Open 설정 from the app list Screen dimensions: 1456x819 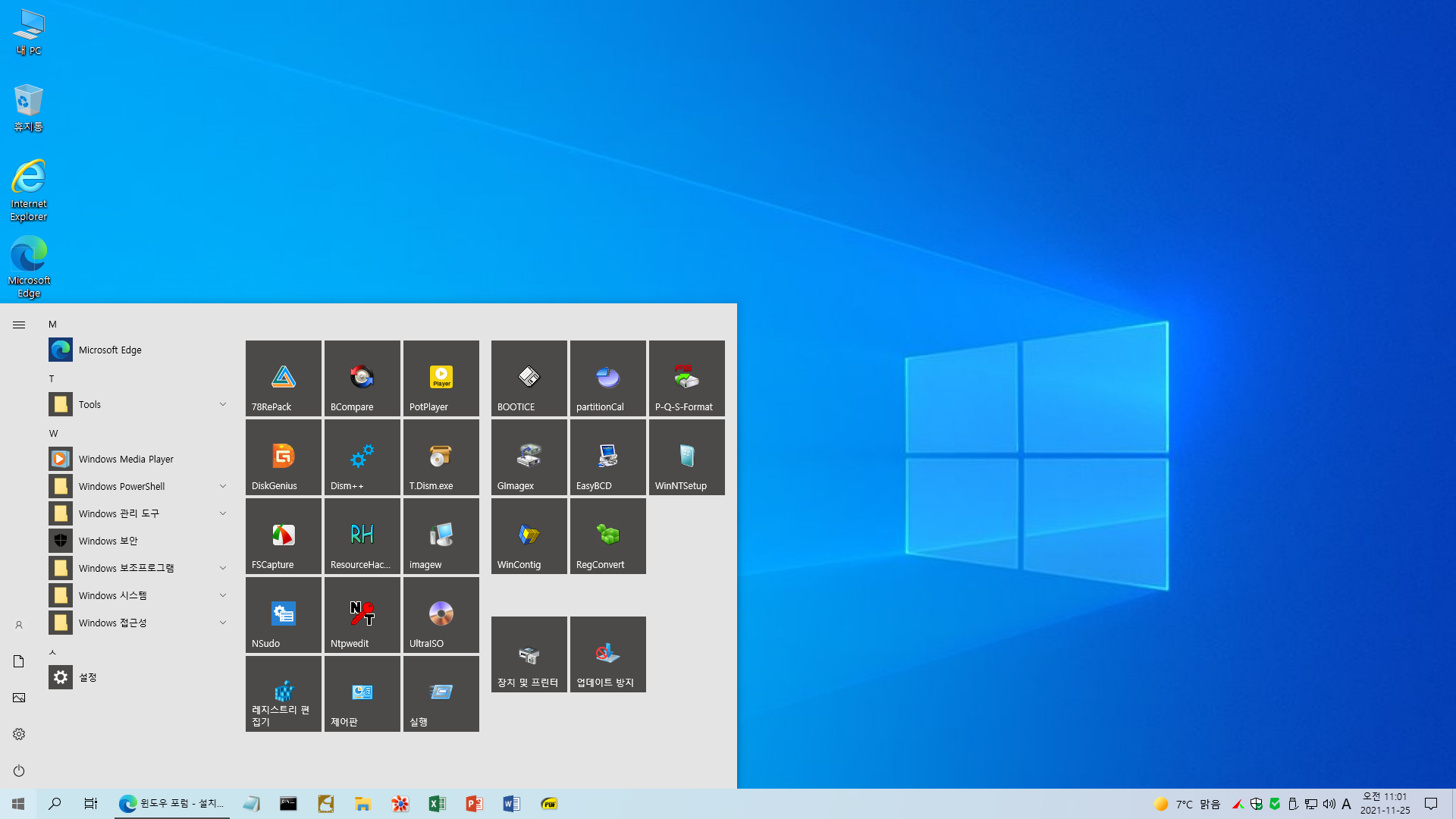[140, 677]
